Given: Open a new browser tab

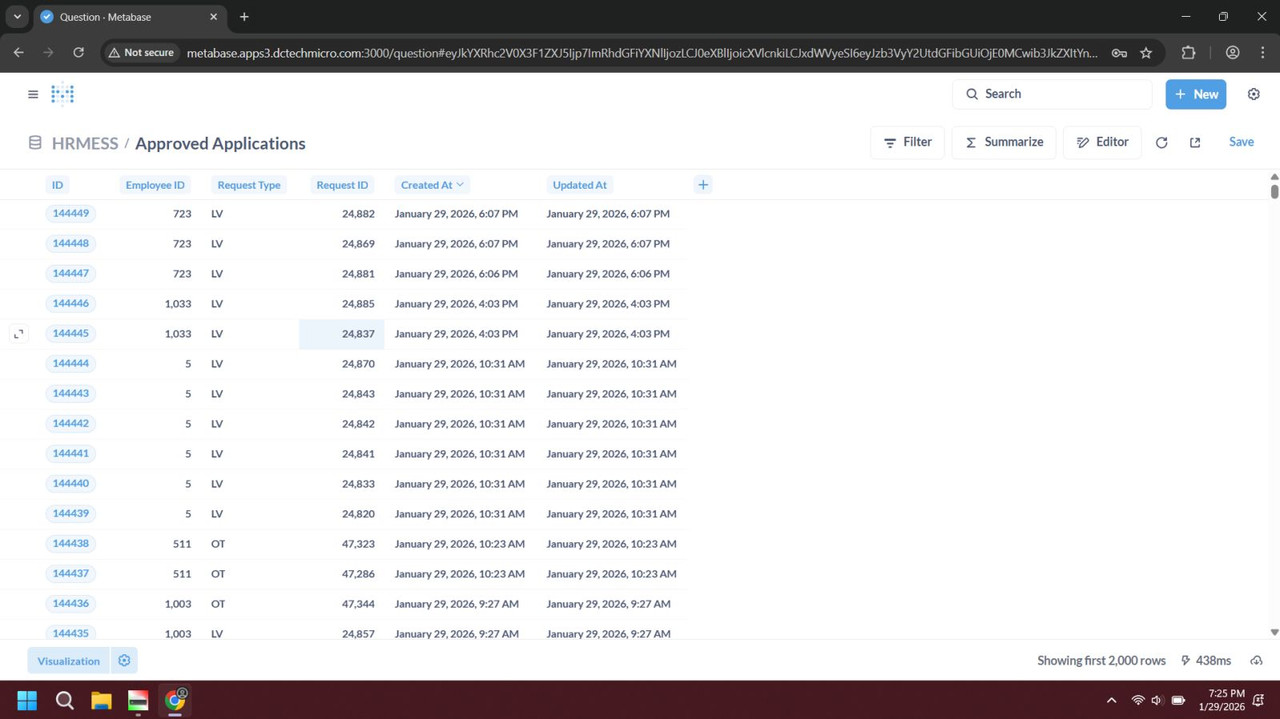Looking at the screenshot, I should (x=244, y=17).
